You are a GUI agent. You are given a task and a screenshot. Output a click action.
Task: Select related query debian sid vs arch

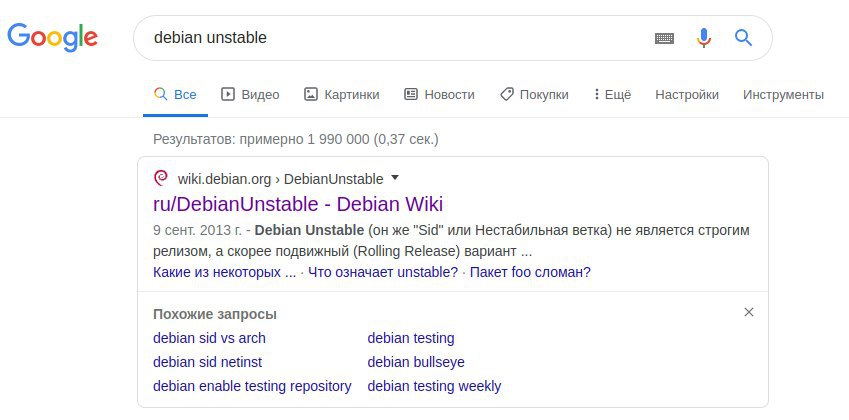[x=209, y=338]
